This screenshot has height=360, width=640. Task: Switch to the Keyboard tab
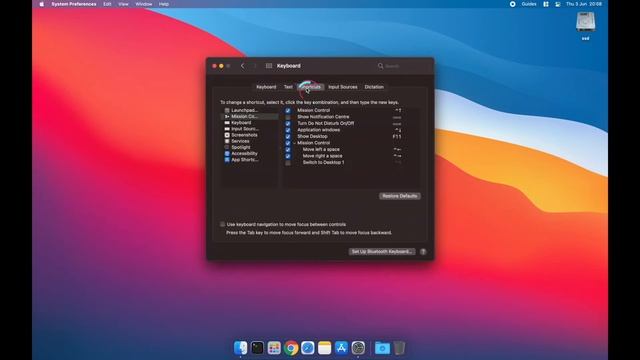tap(266, 87)
